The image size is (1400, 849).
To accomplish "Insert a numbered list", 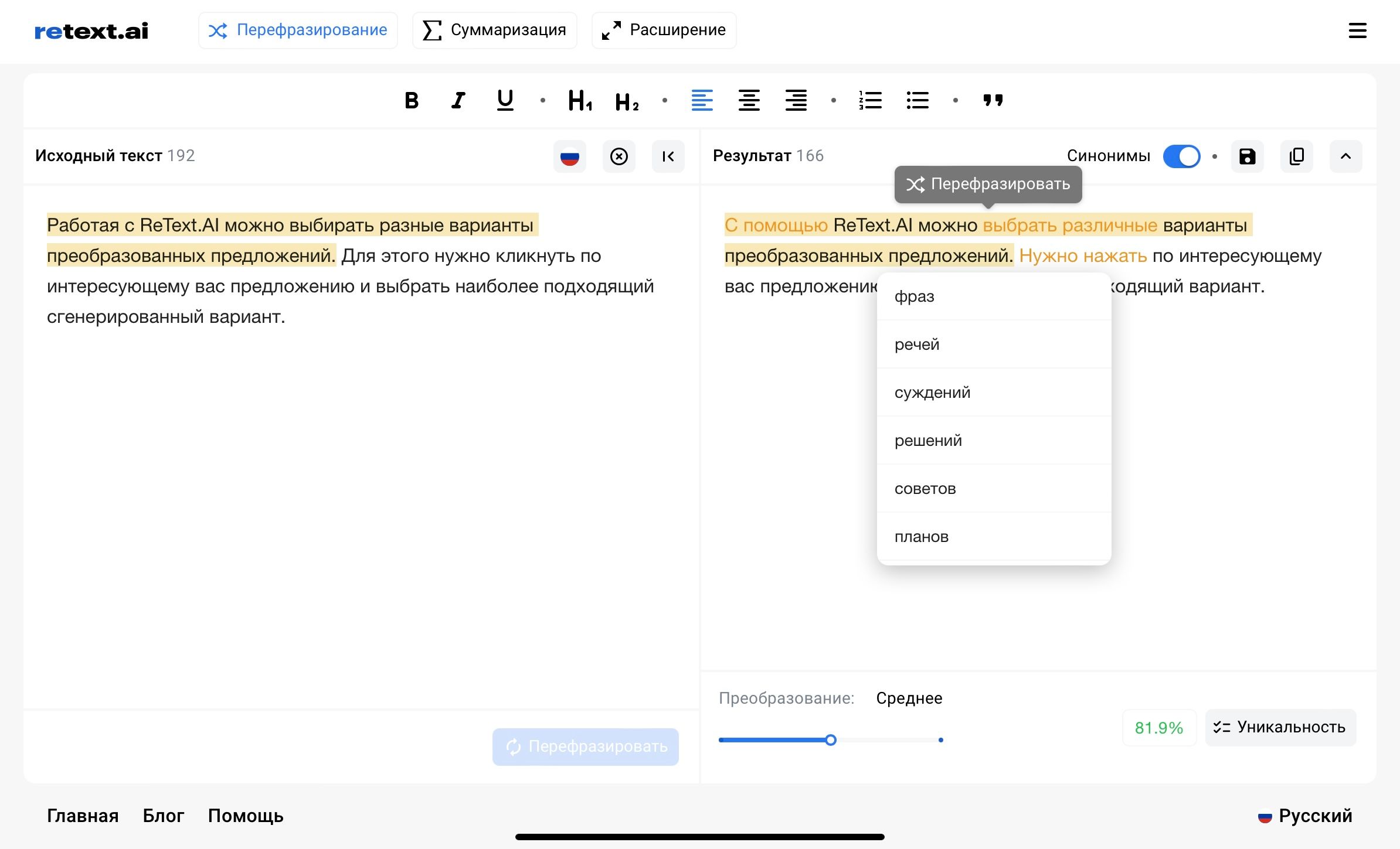I will click(x=871, y=100).
